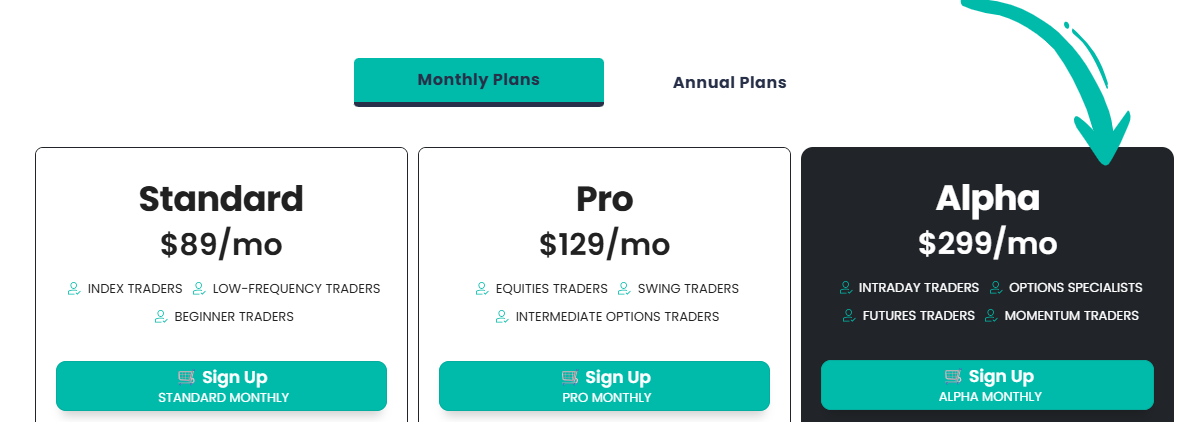This screenshot has width=1186, height=422.
Task: Click the Swing Traders user icon
Action: pyautogui.click(x=623, y=289)
